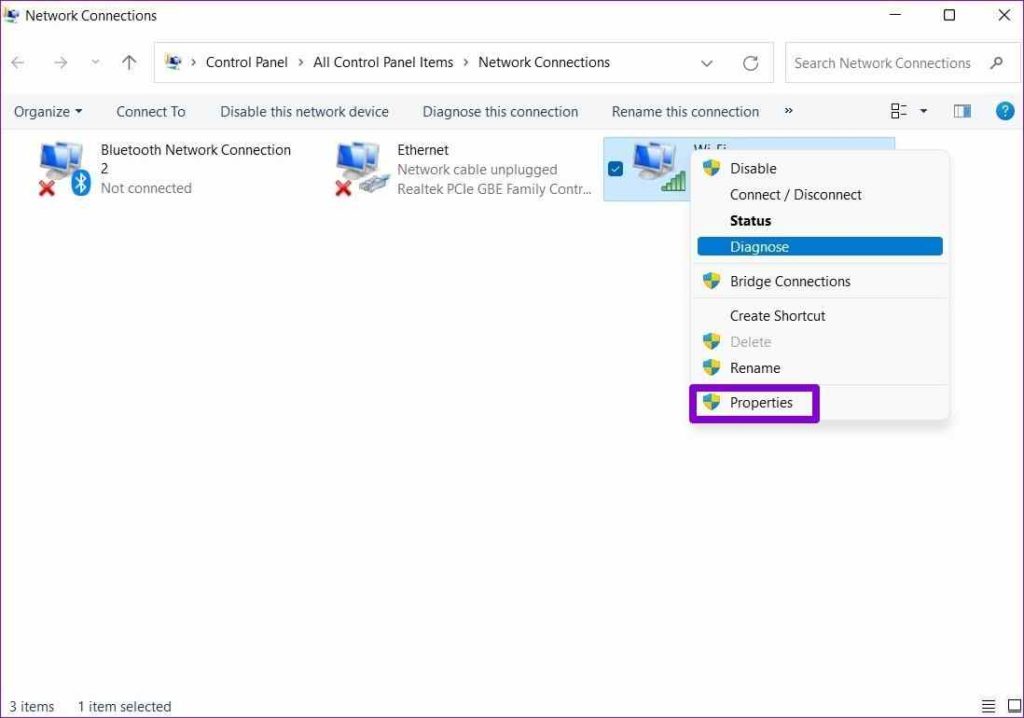Close the Network Connections window
Image resolution: width=1024 pixels, height=718 pixels.
[1004, 14]
